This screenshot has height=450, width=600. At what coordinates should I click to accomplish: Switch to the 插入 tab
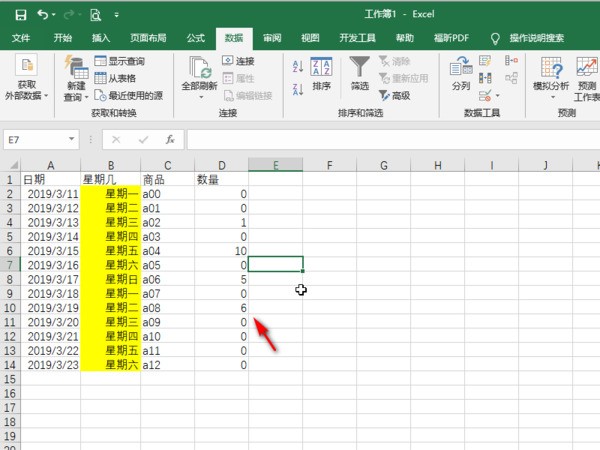point(101,38)
